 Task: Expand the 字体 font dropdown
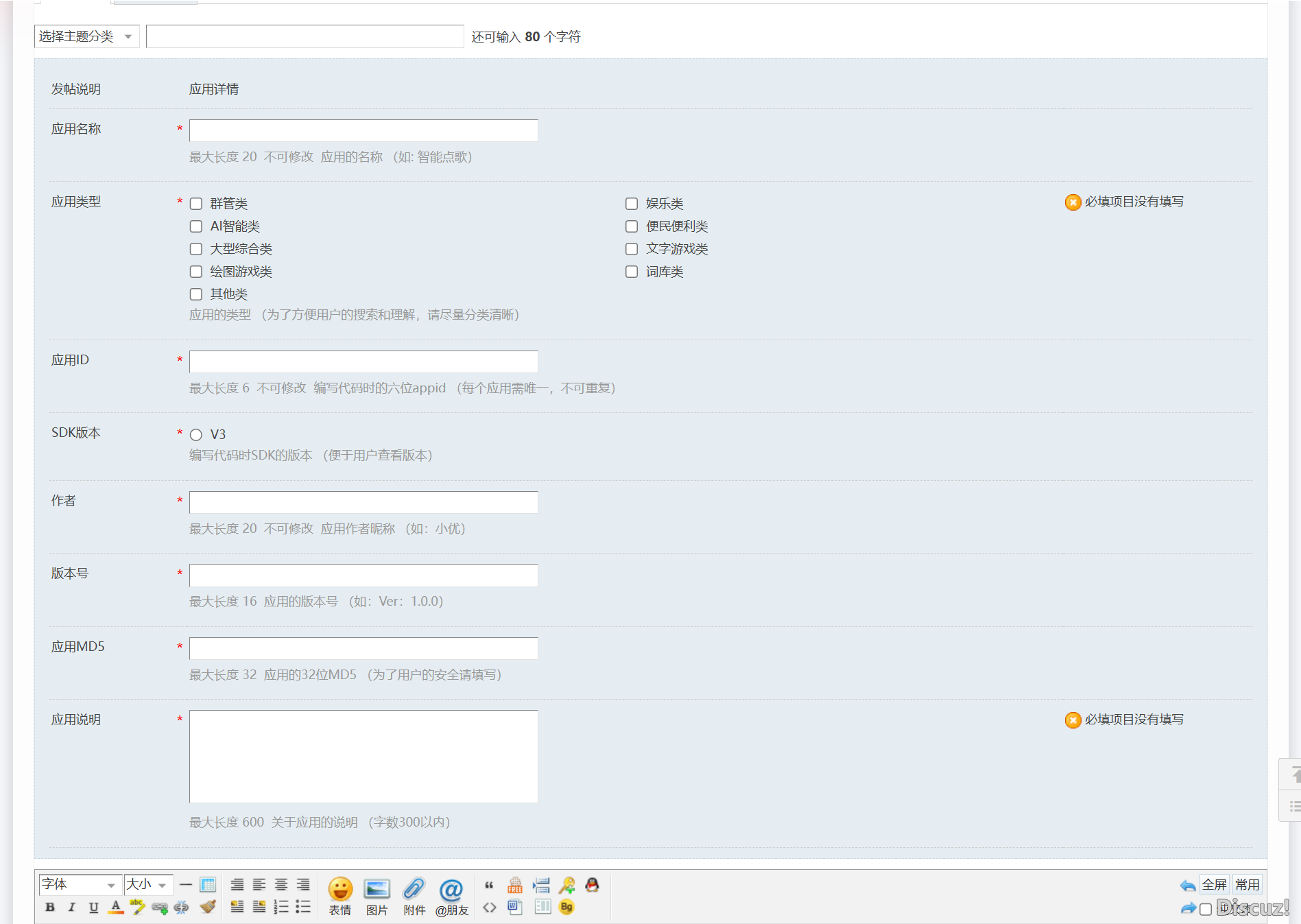coord(80,885)
